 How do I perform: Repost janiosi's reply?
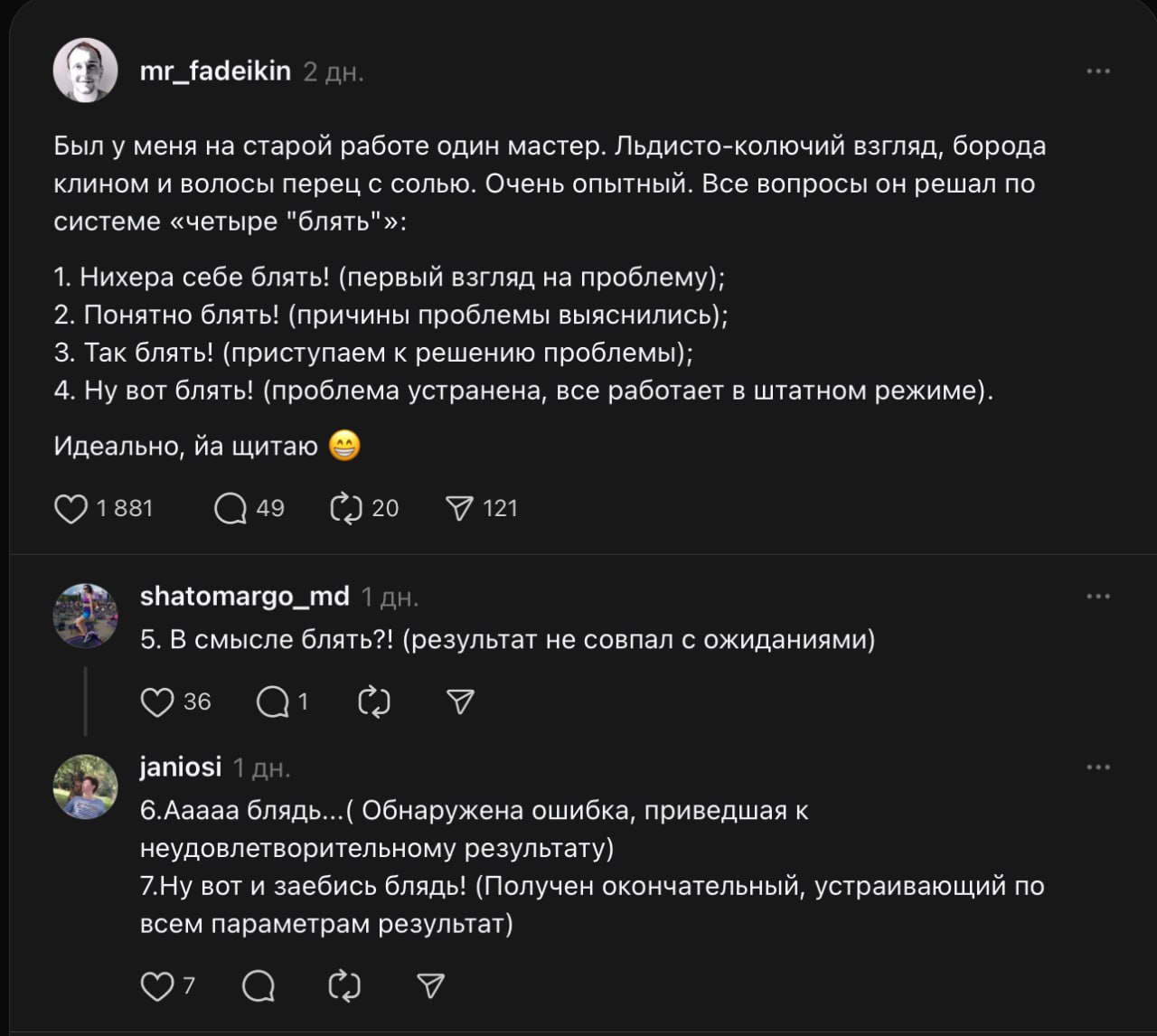(344, 985)
